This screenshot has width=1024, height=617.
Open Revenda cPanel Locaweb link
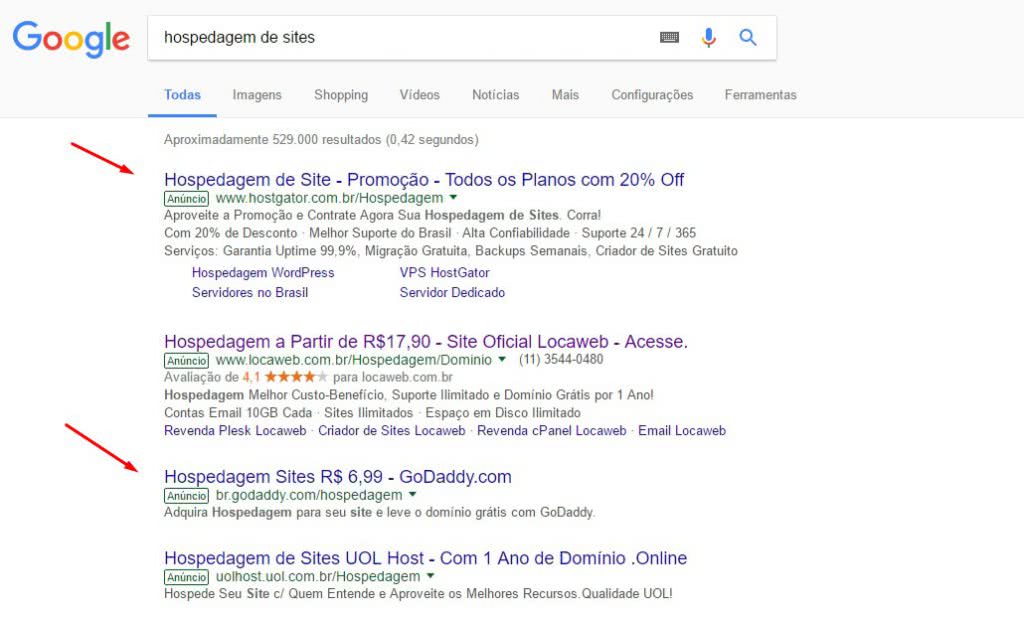[552, 430]
